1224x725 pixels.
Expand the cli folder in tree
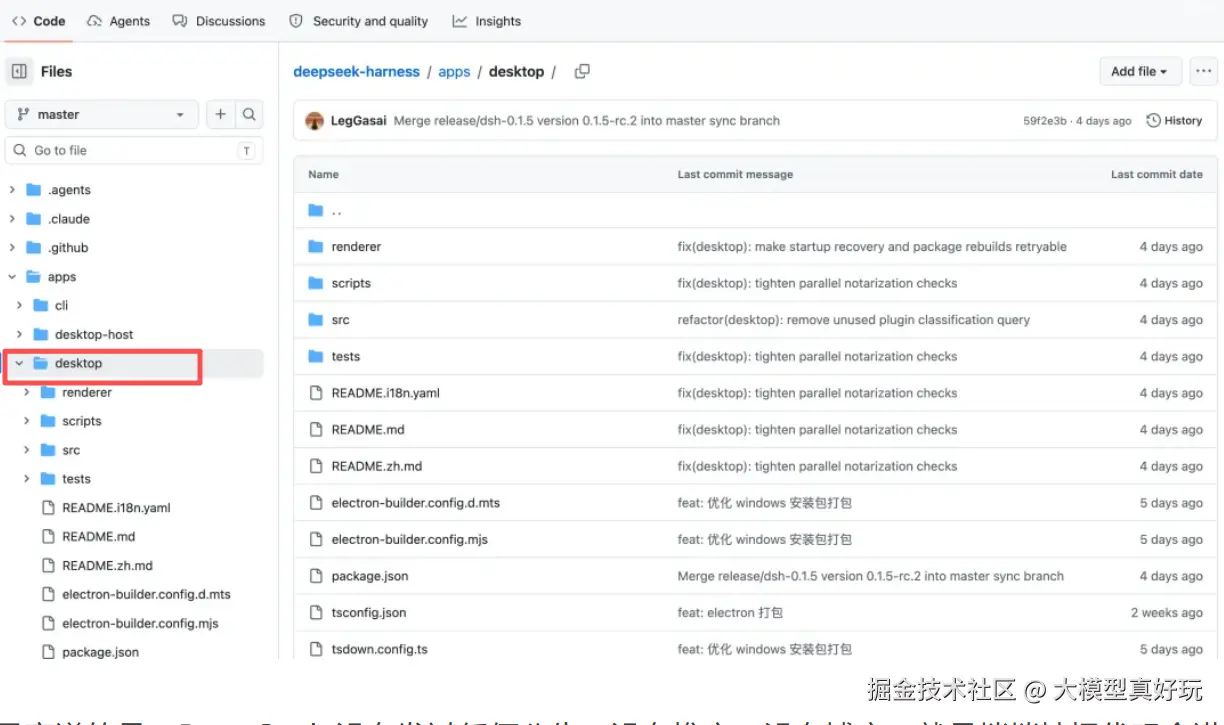click(19, 305)
